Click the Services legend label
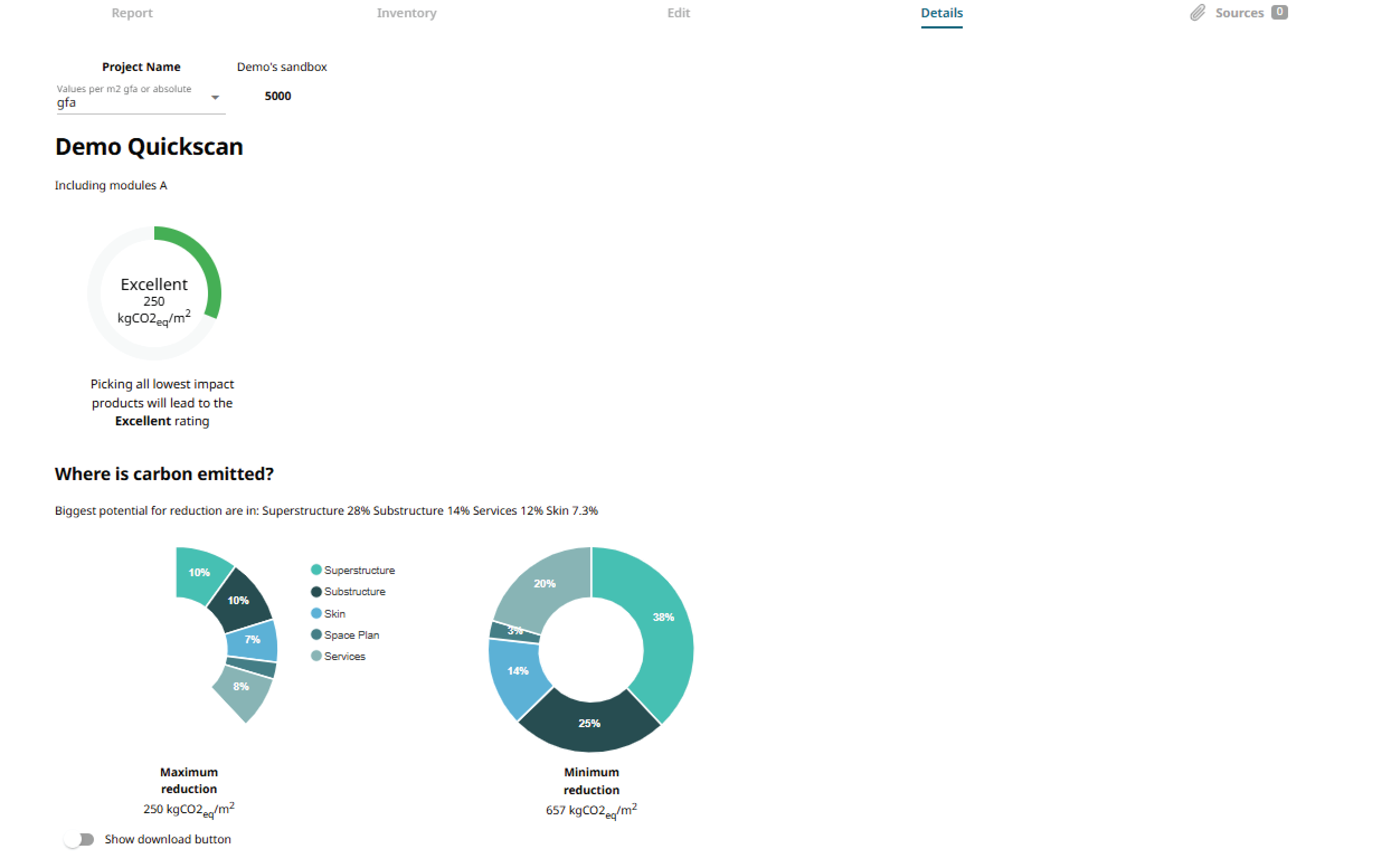The width and height of the screenshot is (1396, 868). point(344,656)
